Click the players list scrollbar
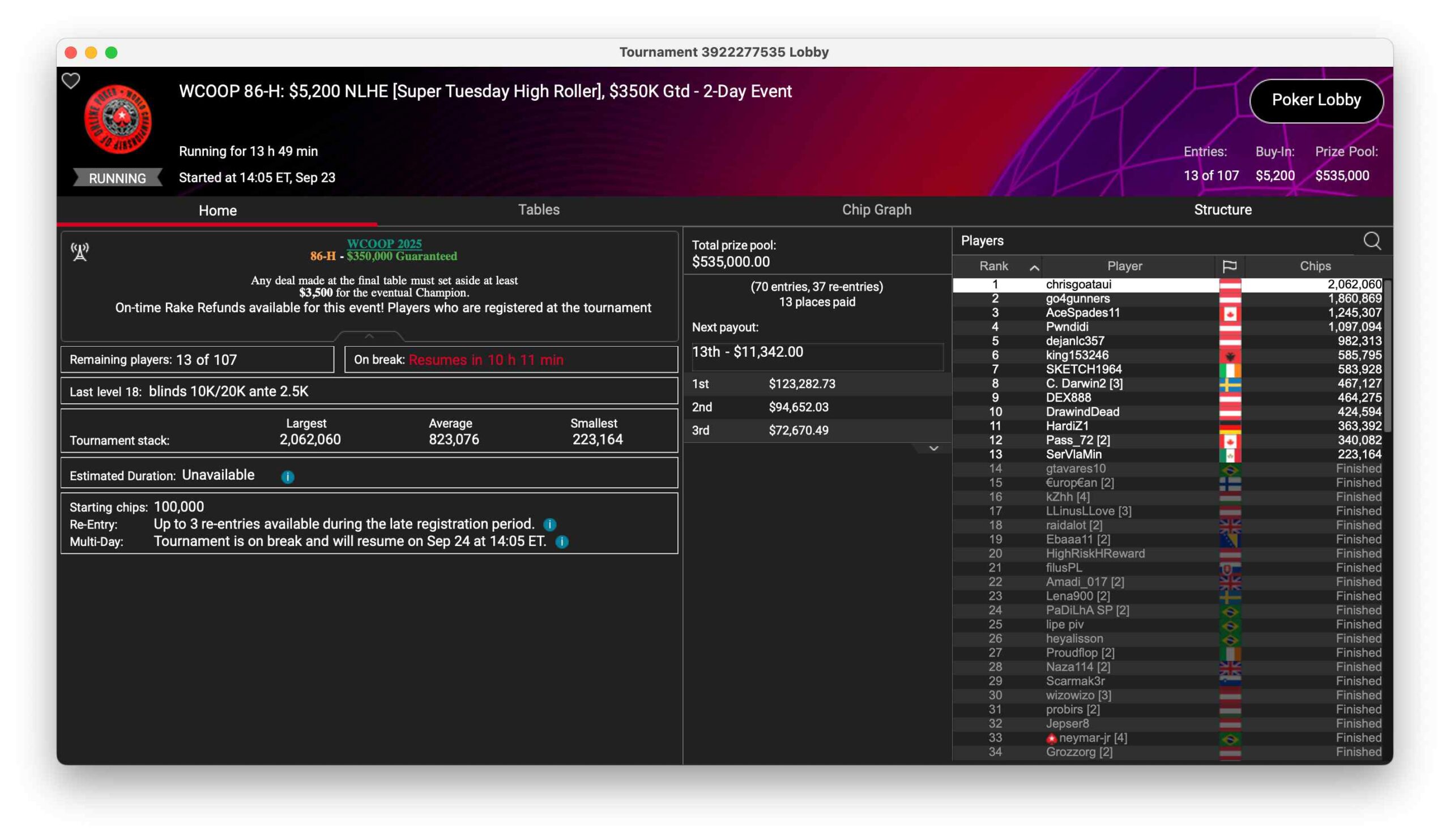The width and height of the screenshot is (1450, 840). (x=1387, y=357)
